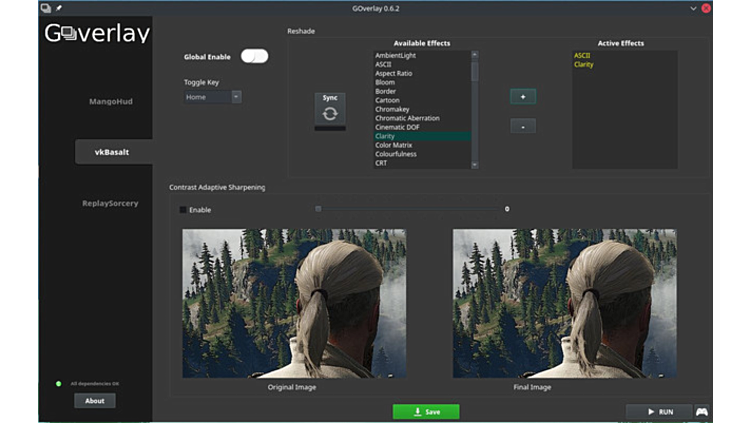The height and width of the screenshot is (423, 752).
Task: Select the vkBasalt tab
Action: tap(111, 152)
